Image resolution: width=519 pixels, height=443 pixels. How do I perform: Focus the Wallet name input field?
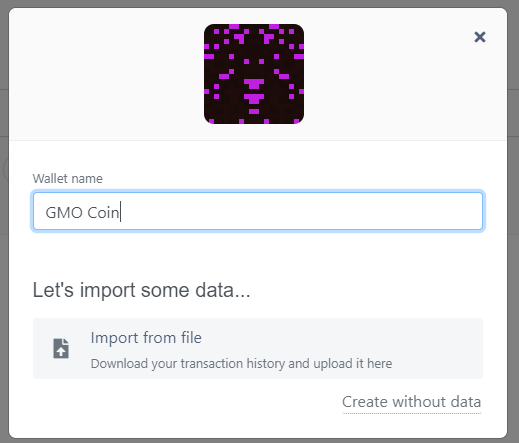coord(258,211)
